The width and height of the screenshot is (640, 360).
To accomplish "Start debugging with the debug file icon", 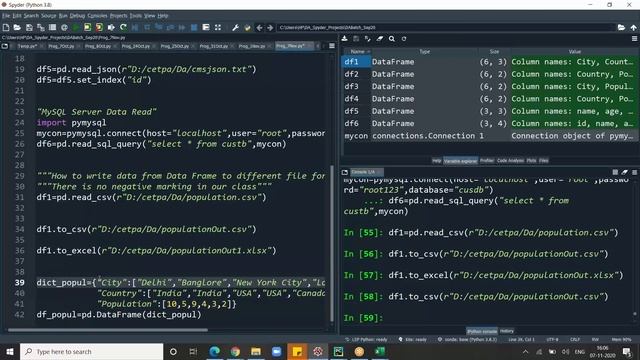I will 135,27.
